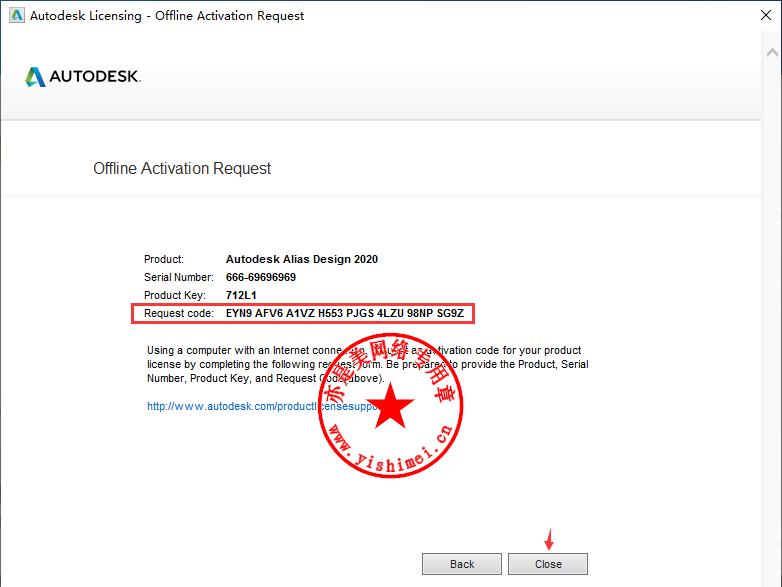Click the Autodesk icon in the title bar
The image size is (782, 587).
click(14, 15)
